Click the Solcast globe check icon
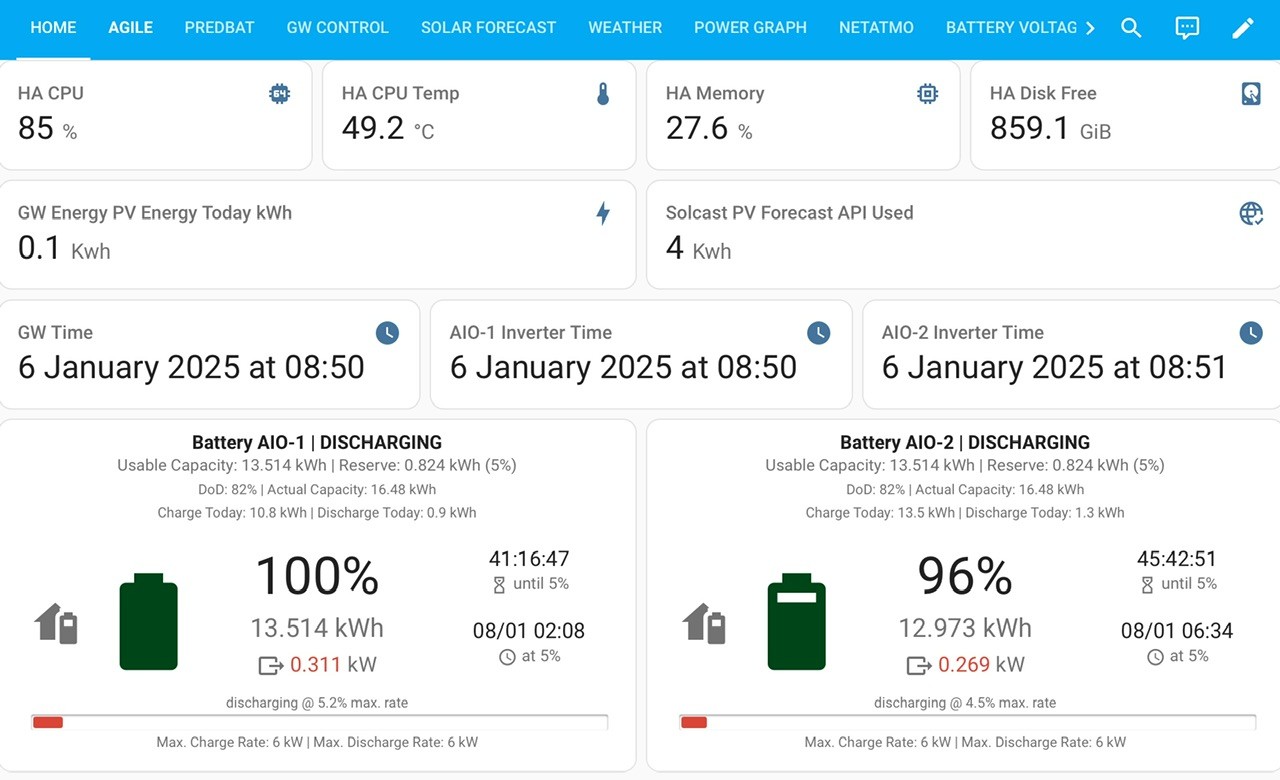 (x=1251, y=213)
